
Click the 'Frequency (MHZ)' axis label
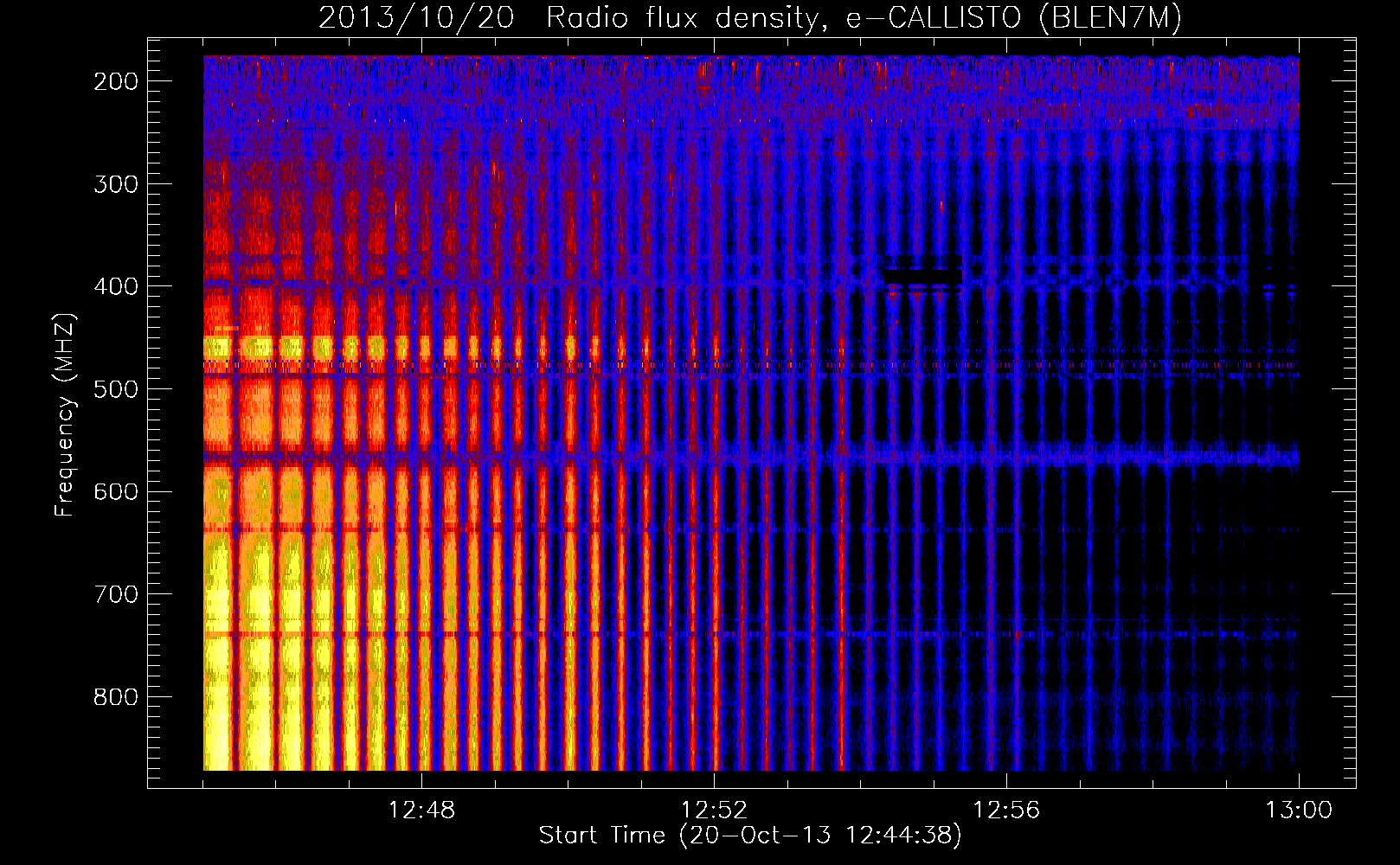click(65, 415)
